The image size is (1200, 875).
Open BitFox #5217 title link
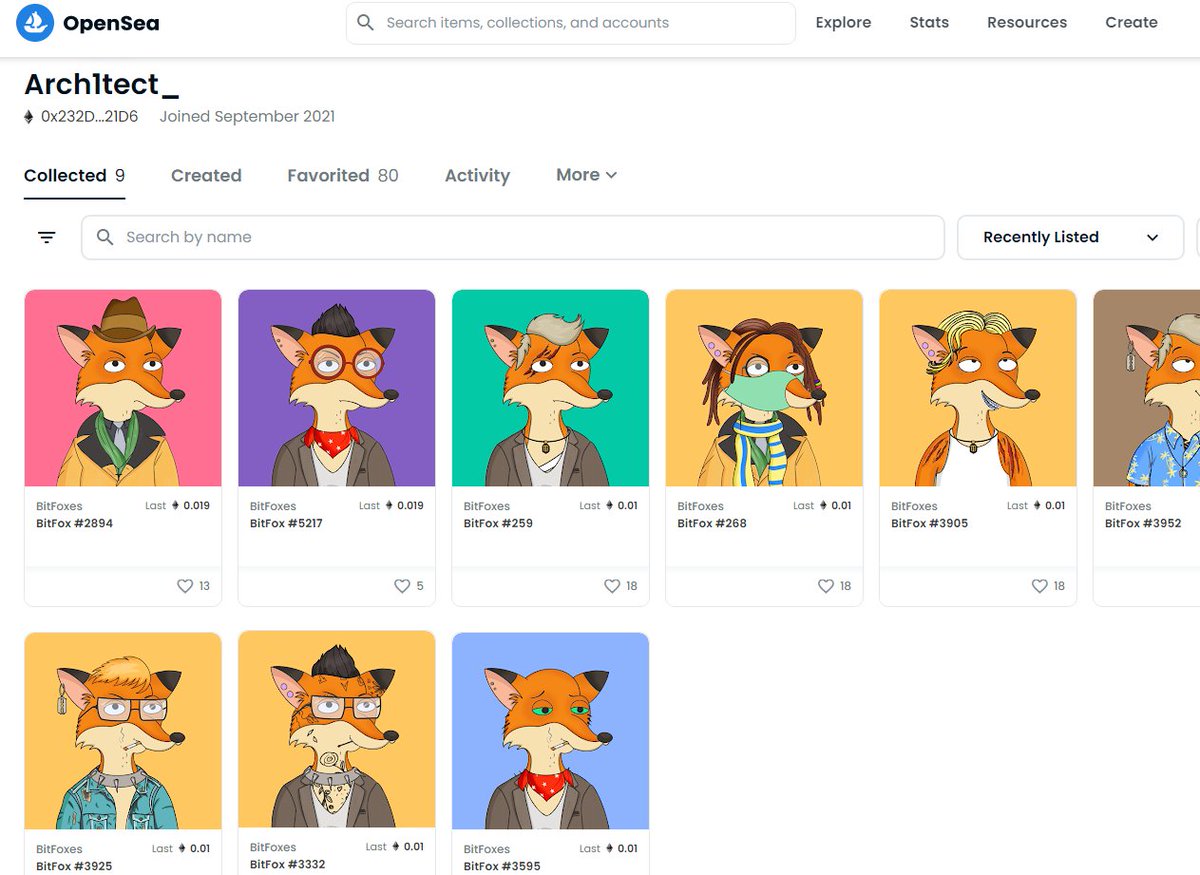coord(286,523)
